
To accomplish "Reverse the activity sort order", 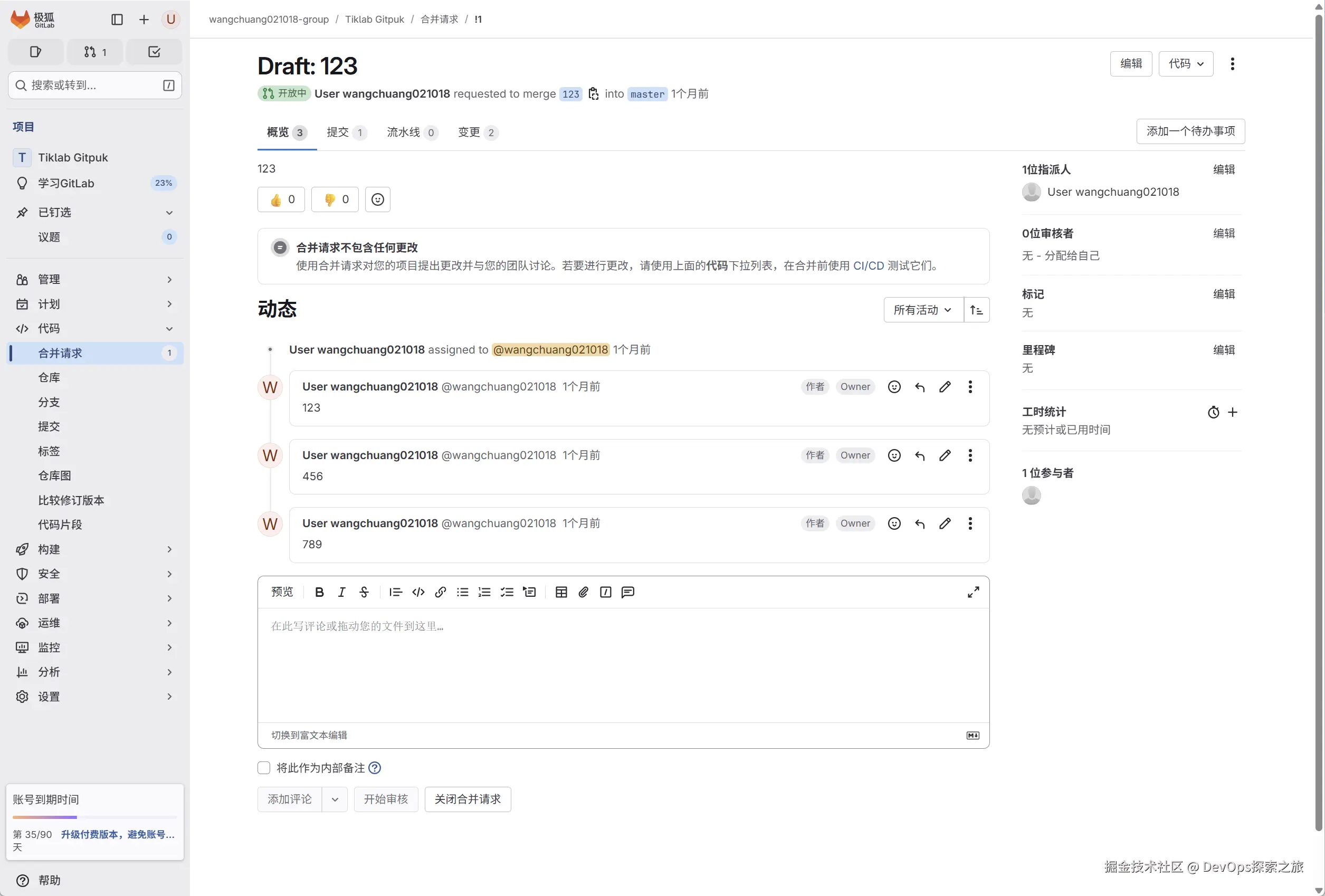I will (977, 310).
